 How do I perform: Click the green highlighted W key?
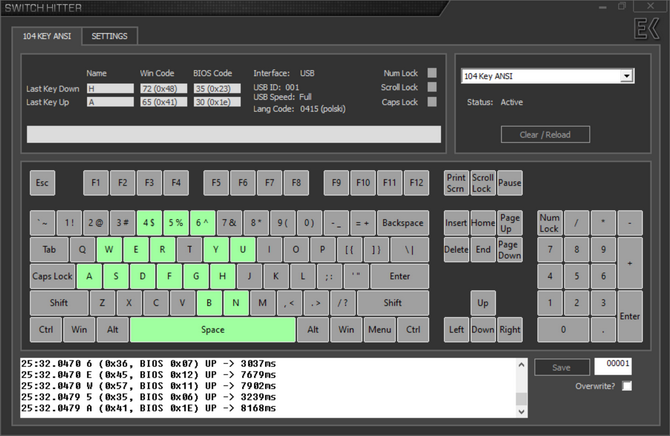(x=109, y=250)
